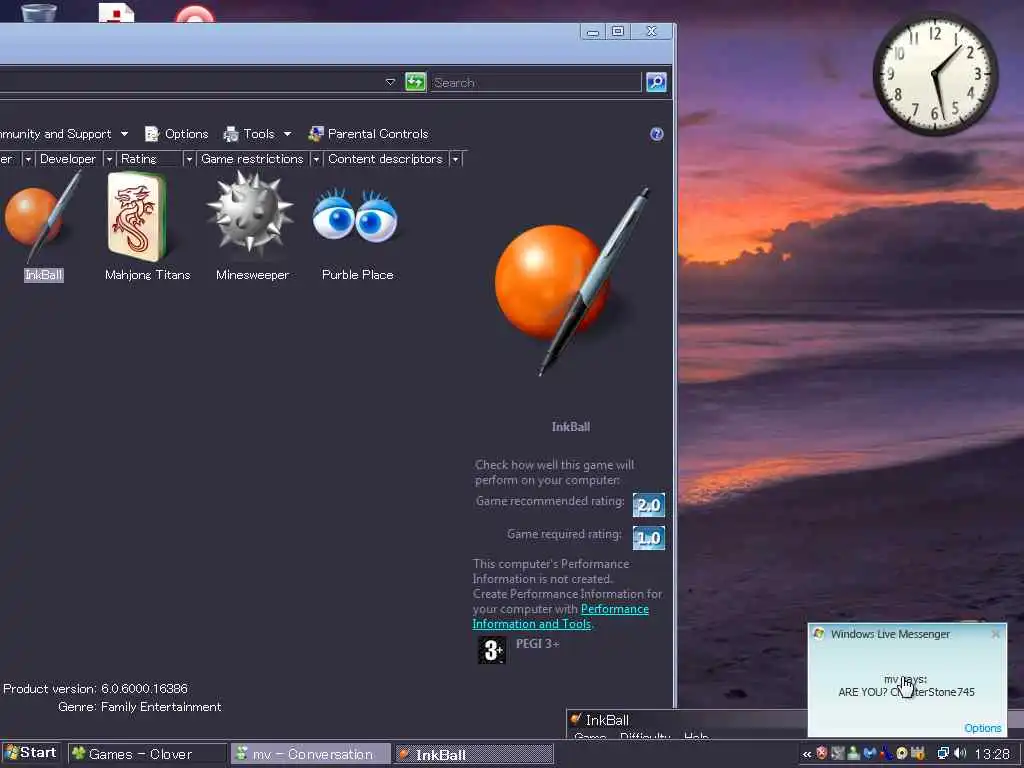Open the Rating column dropdown arrow
This screenshot has height=768, width=1024.
189,159
